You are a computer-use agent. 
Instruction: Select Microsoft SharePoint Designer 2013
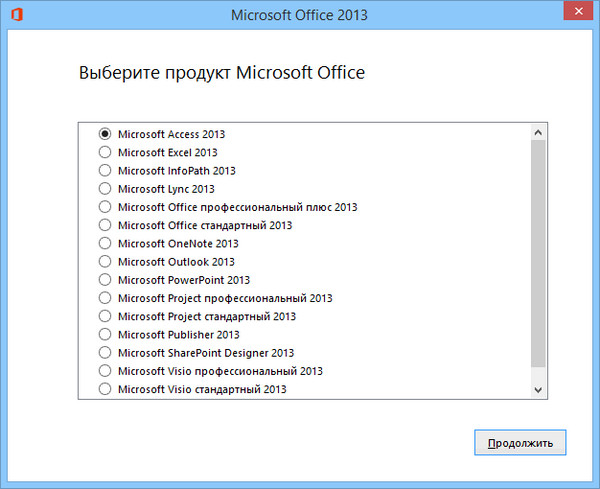click(105, 353)
